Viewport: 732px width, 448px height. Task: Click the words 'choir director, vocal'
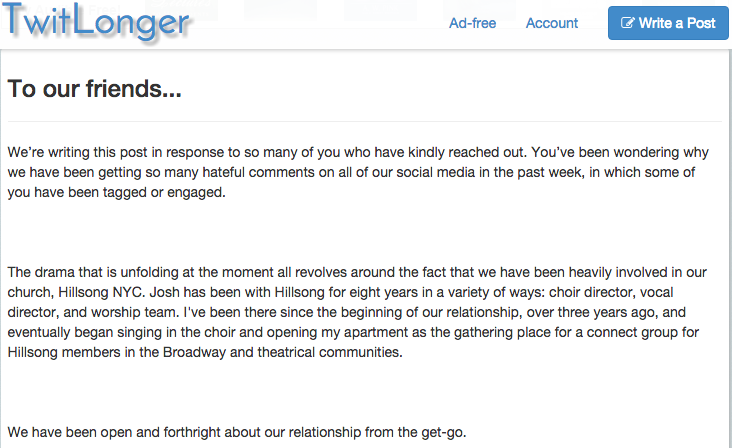(x=611, y=292)
